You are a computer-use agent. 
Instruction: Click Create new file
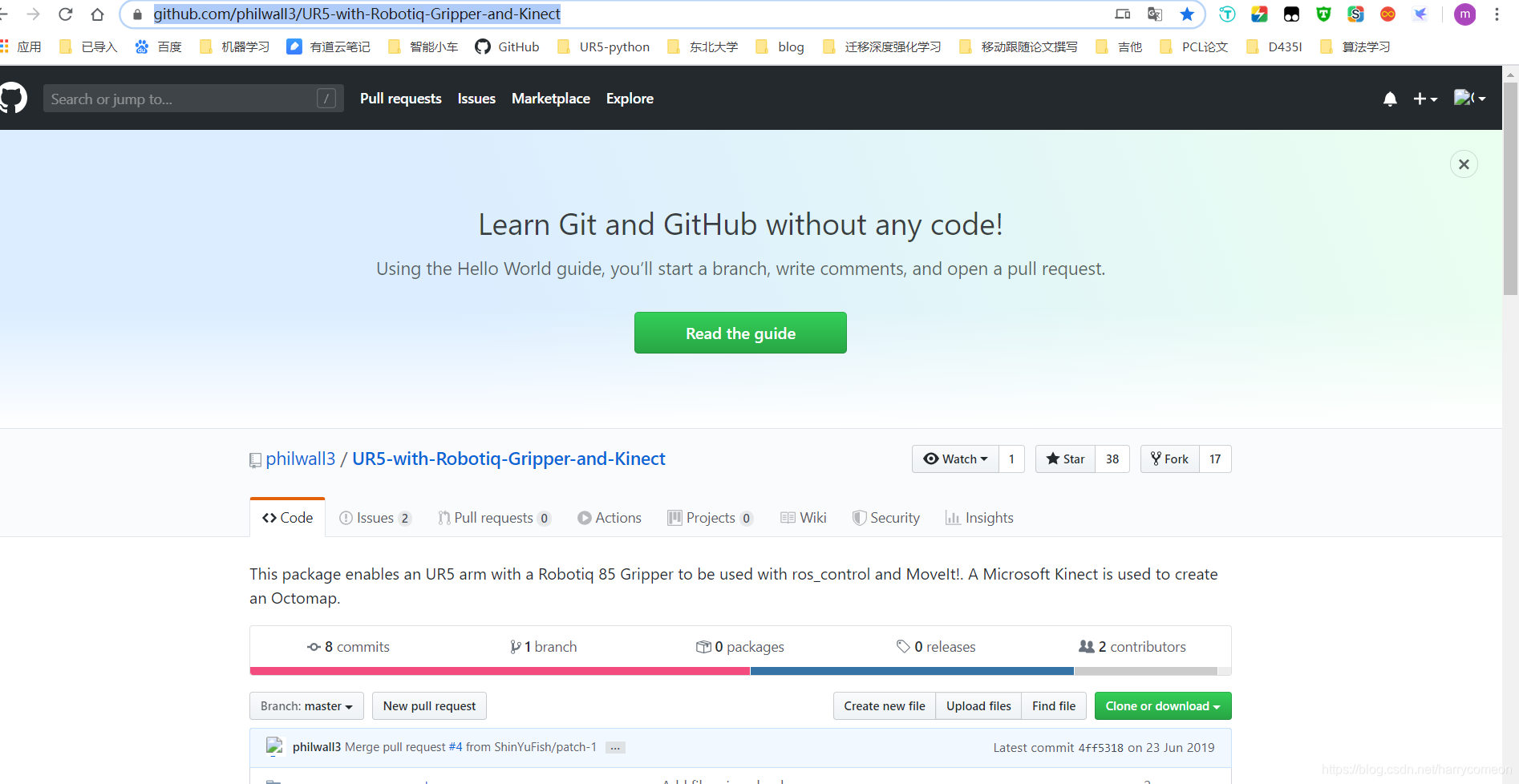(885, 705)
